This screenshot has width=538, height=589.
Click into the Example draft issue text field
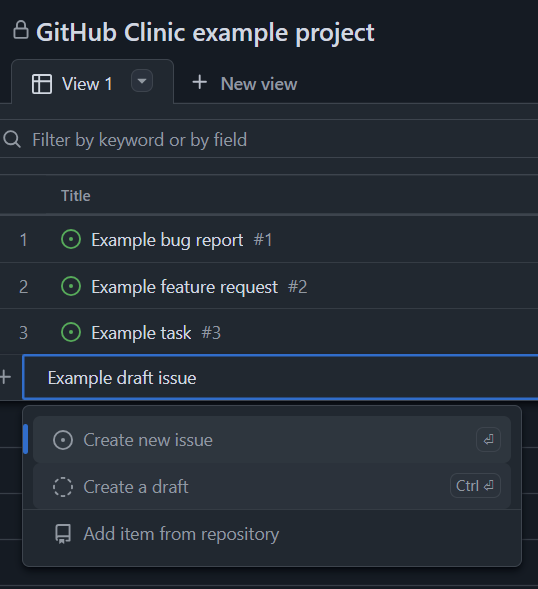pos(280,378)
